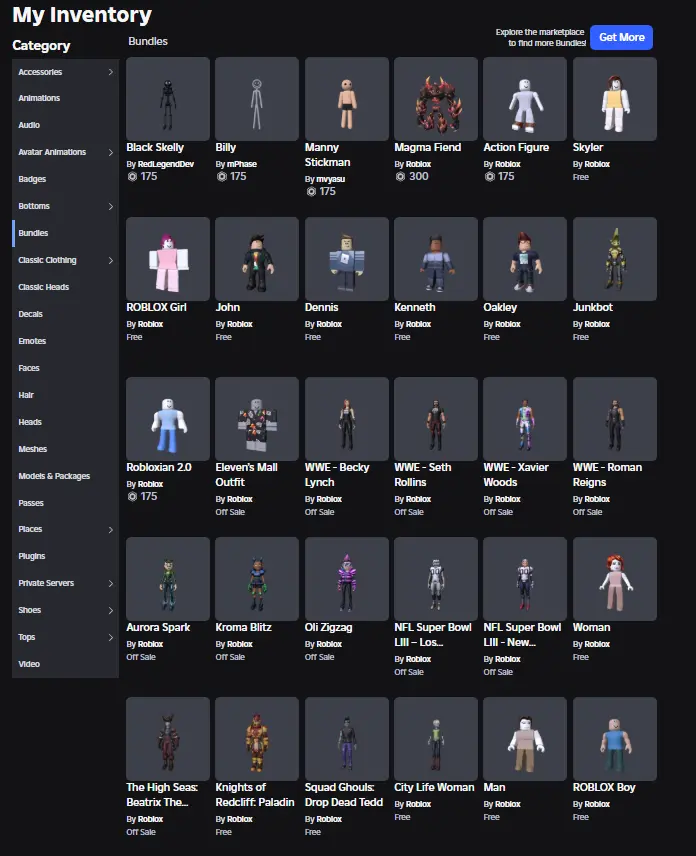The height and width of the screenshot is (856, 696).
Task: Open the Dennis avatar thumbnail
Action: pos(347,259)
